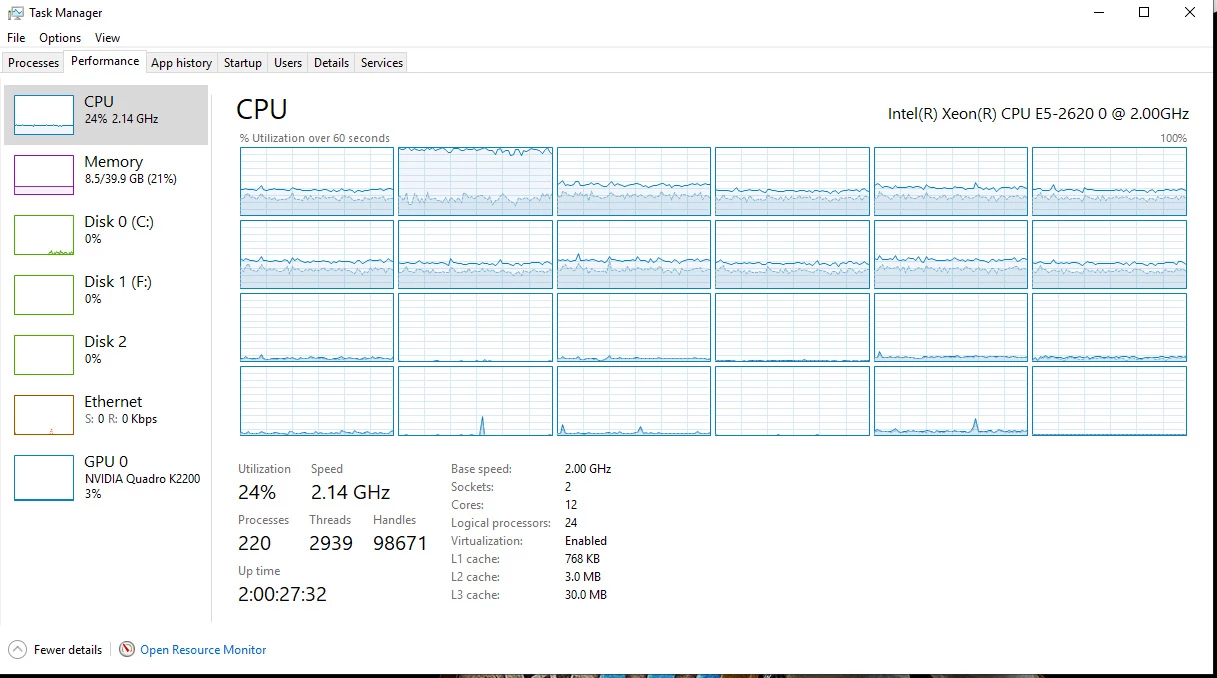The height and width of the screenshot is (678, 1217).
Task: Open the Users tab
Action: coord(288,62)
